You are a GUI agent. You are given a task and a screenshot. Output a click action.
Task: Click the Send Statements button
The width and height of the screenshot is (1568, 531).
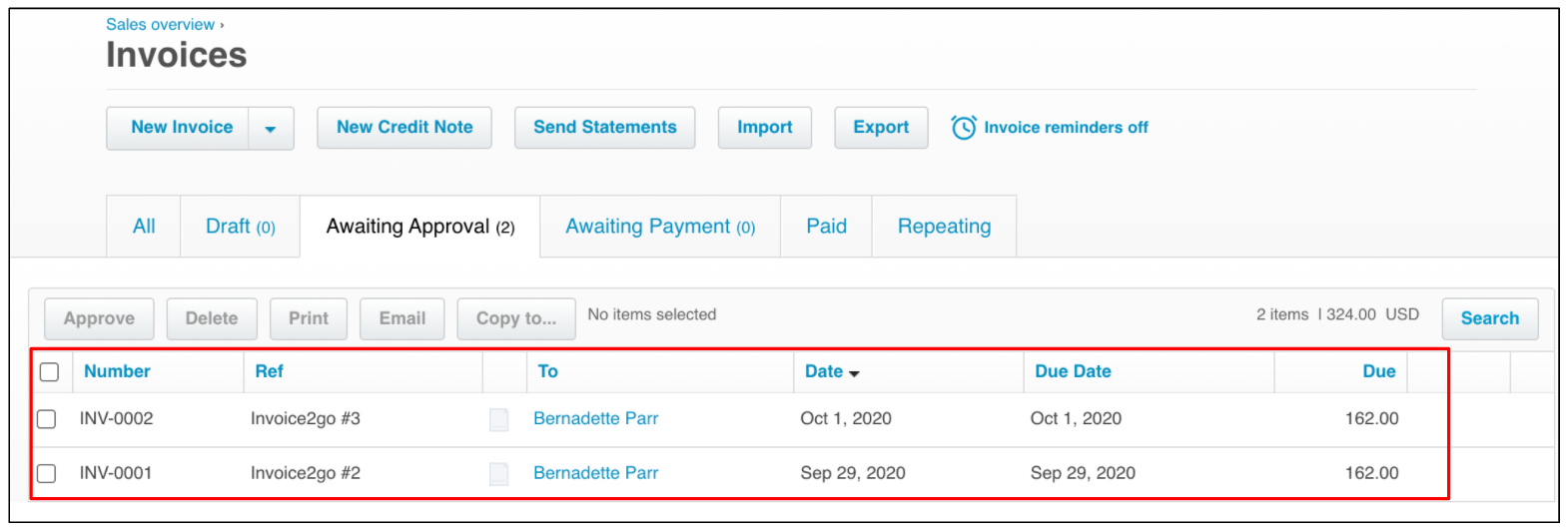click(605, 128)
